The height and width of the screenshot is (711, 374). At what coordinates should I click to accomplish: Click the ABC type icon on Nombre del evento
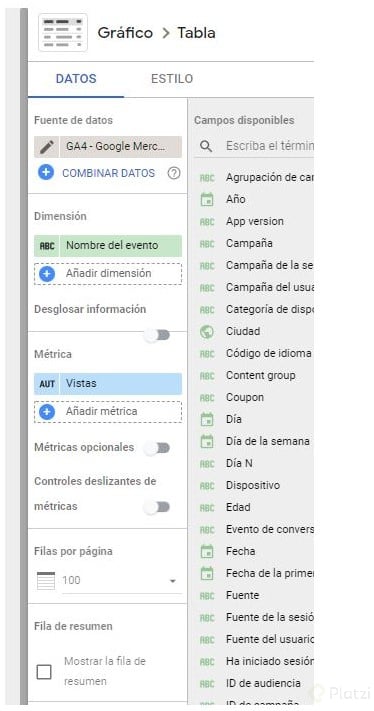point(47,246)
